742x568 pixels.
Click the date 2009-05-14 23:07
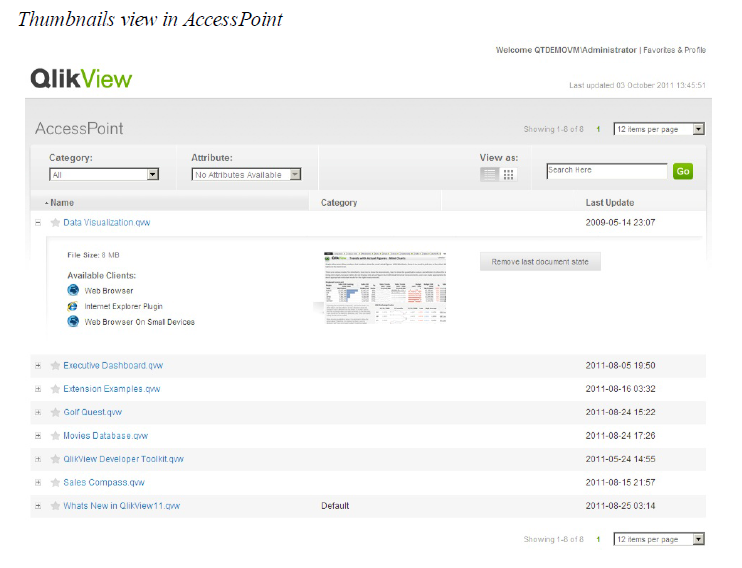pyautogui.click(x=620, y=222)
